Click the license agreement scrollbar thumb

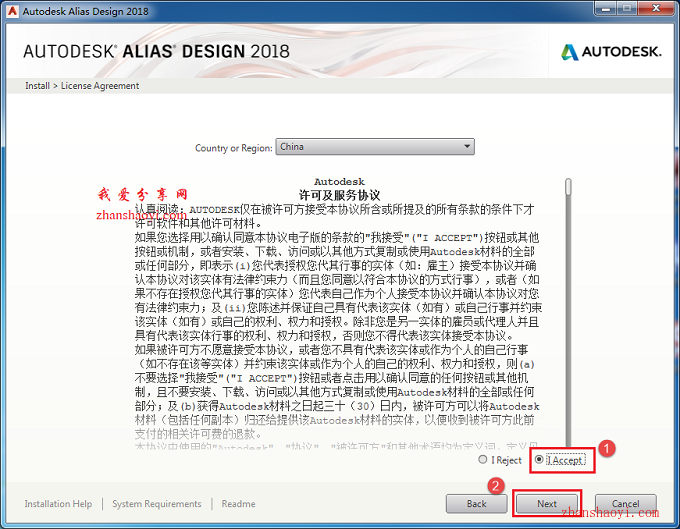tap(568, 187)
